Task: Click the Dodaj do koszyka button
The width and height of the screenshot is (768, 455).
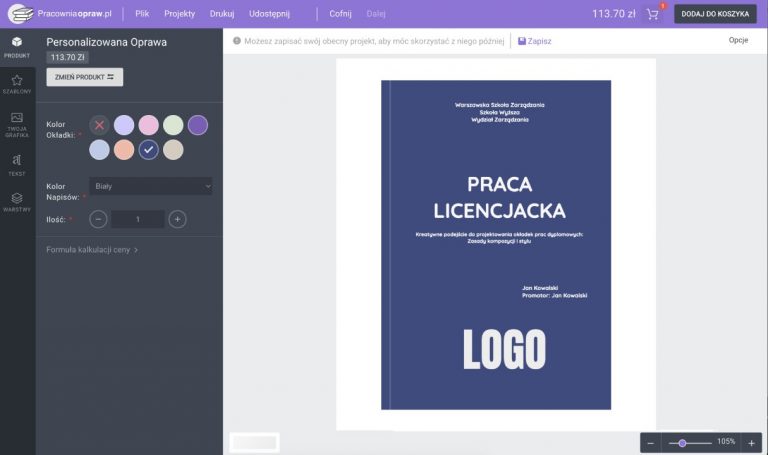Action: coord(715,14)
